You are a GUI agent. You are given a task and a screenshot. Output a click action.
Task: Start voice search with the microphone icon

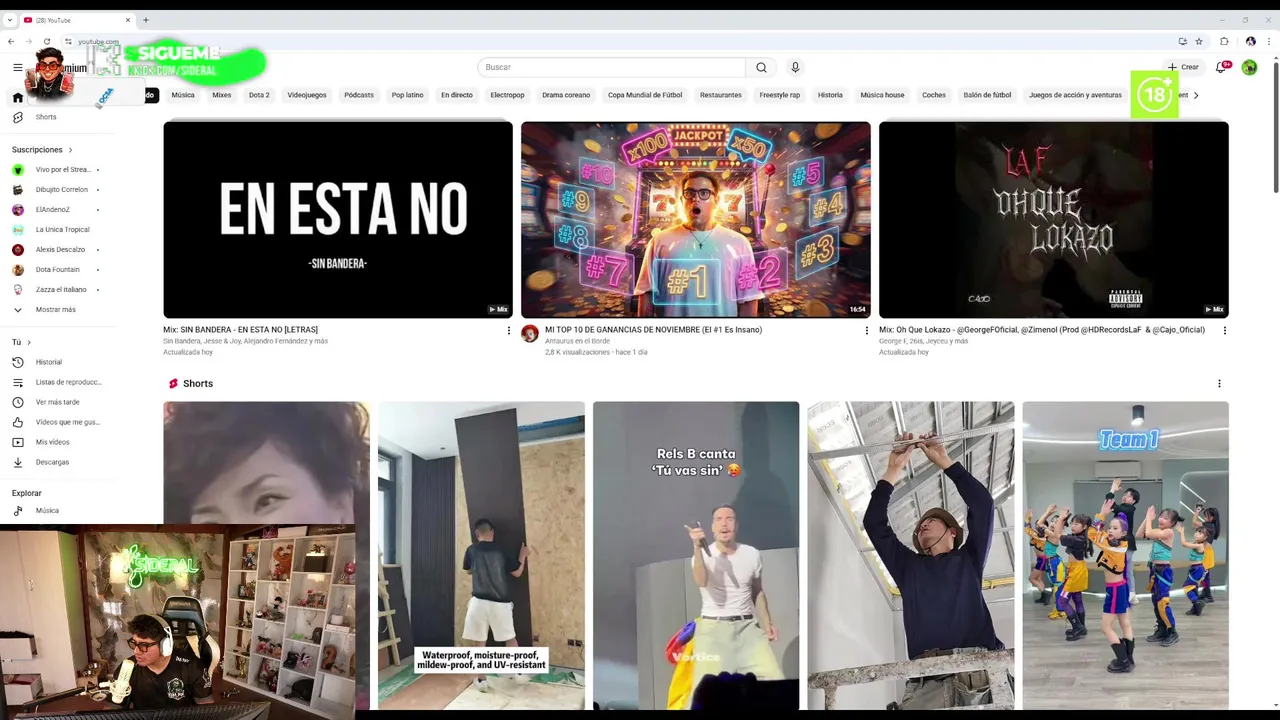point(795,67)
